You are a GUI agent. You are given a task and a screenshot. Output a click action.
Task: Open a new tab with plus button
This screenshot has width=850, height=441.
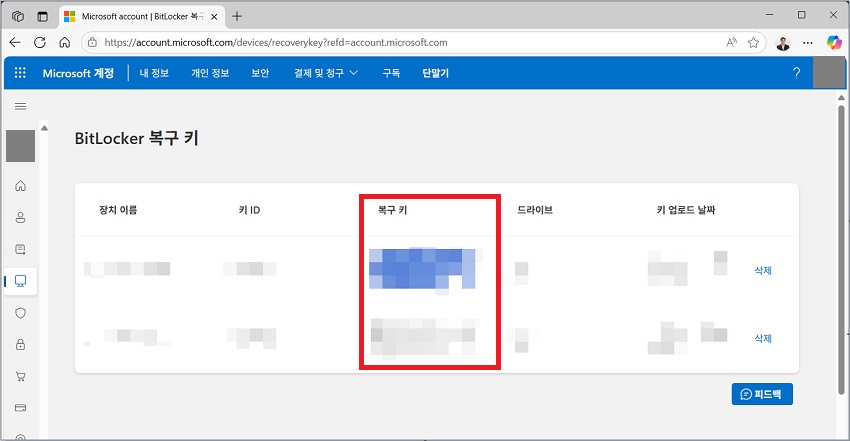click(x=237, y=16)
